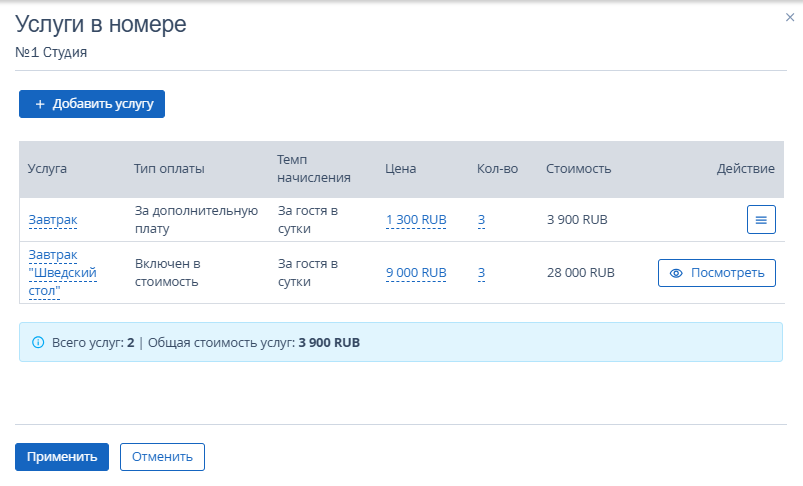Change quantity 3 in Шведский стол row
The image size is (803, 486).
click(x=481, y=272)
